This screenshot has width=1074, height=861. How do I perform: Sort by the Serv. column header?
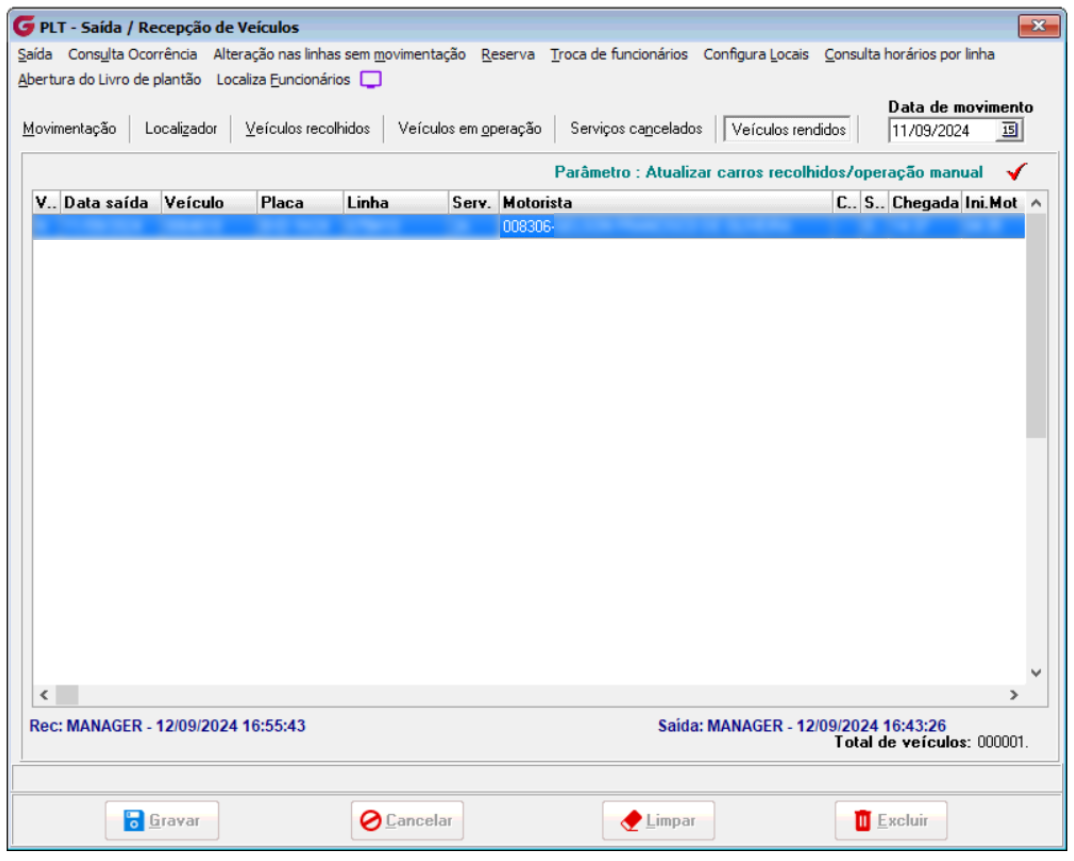(474, 203)
